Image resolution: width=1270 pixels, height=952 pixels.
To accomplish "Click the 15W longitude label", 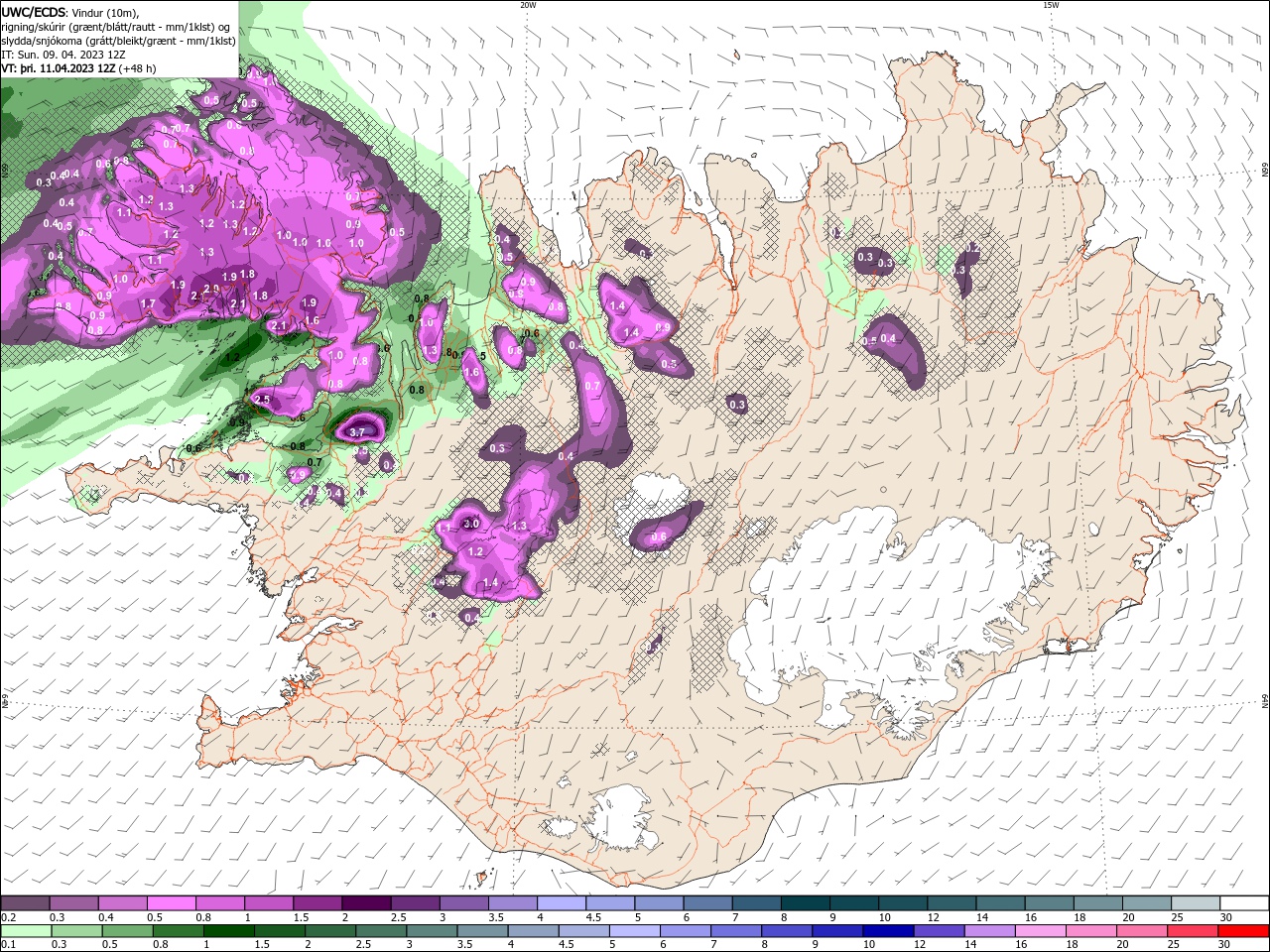I will coord(1051,5).
